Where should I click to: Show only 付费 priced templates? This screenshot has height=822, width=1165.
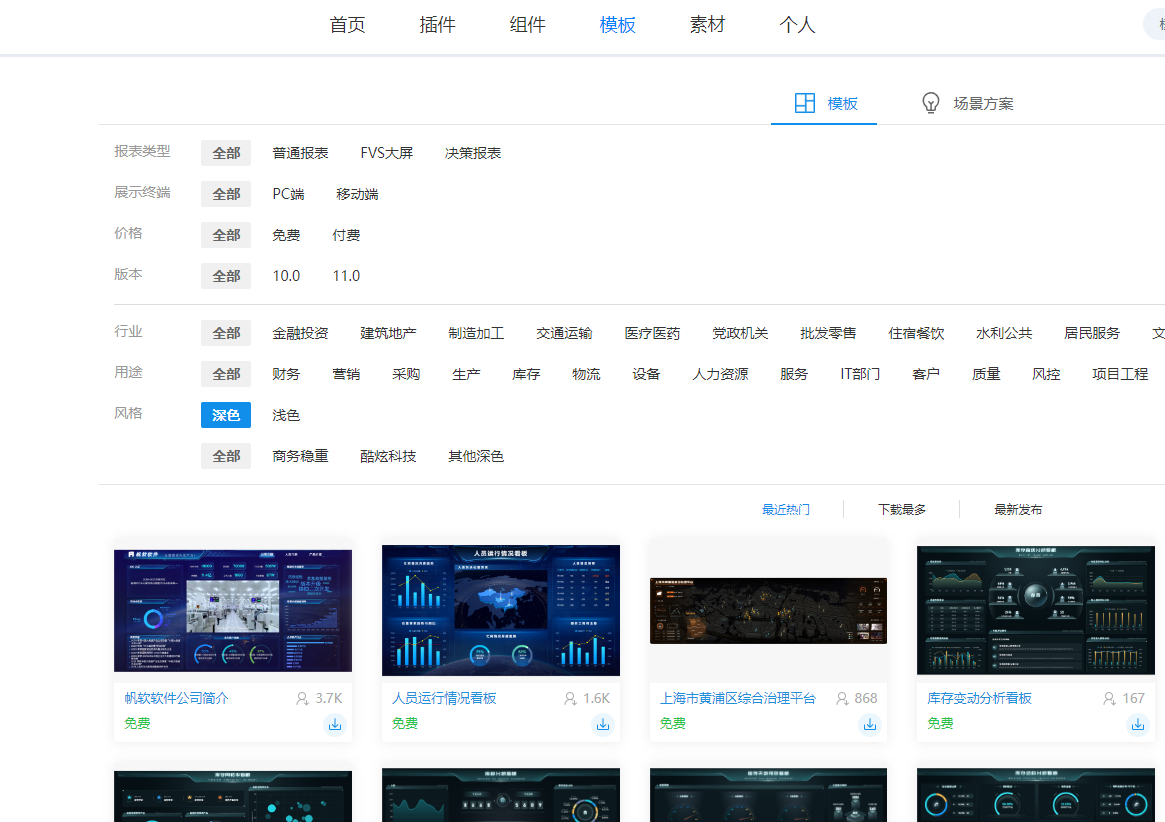coord(346,235)
